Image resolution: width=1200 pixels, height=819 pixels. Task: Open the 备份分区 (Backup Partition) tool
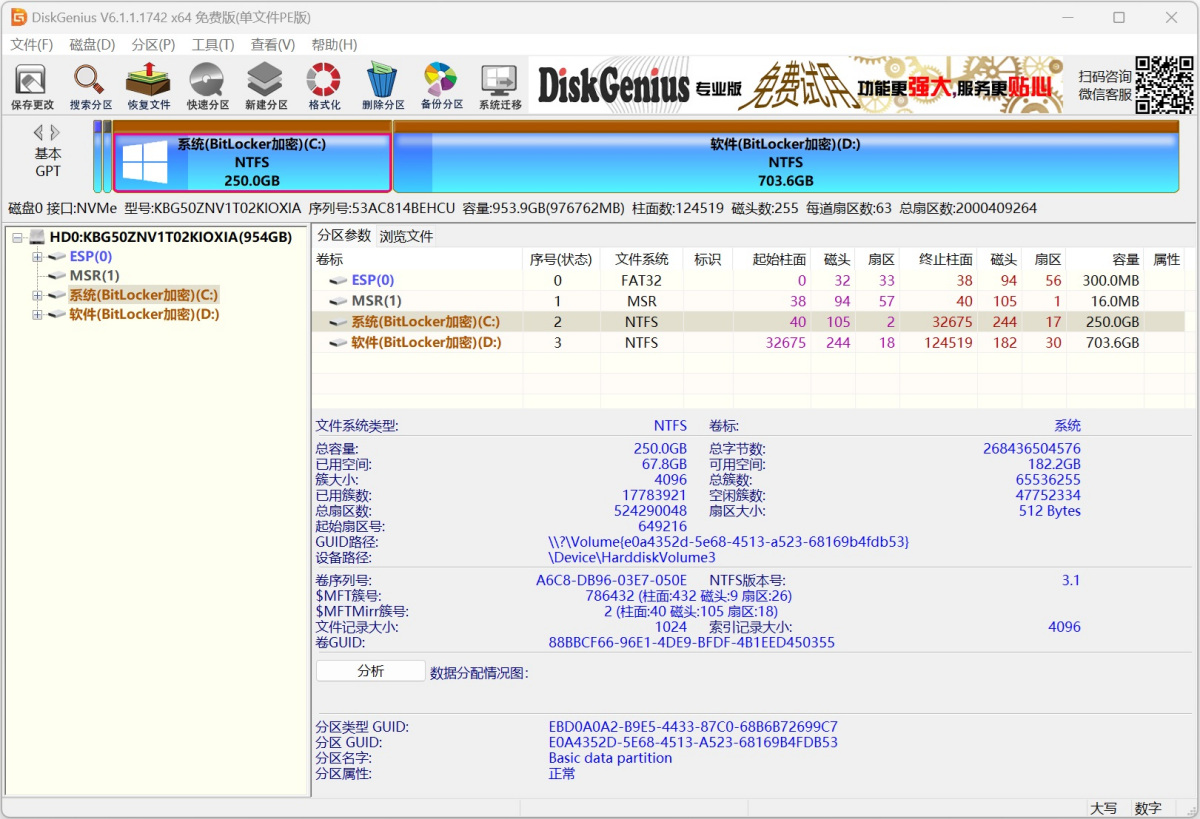[440, 85]
